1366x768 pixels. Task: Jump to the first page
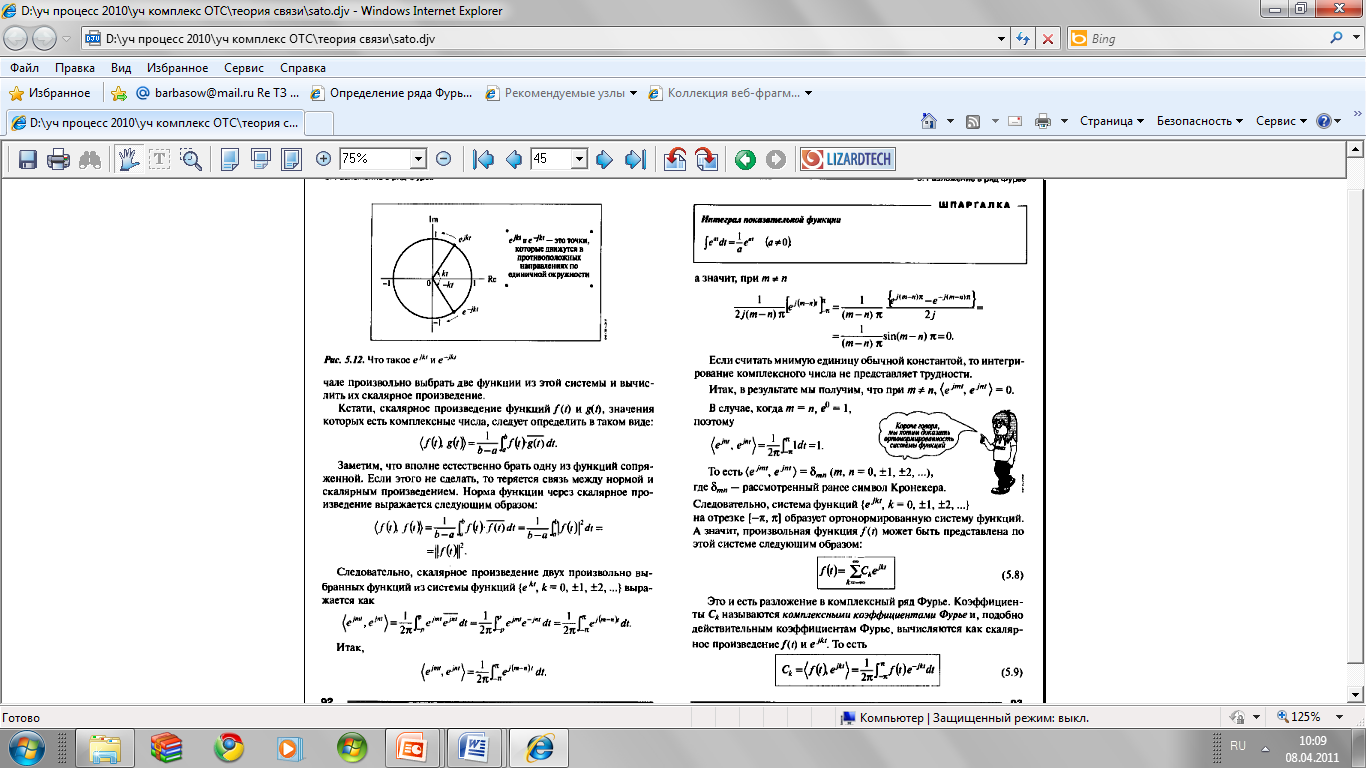[x=484, y=159]
